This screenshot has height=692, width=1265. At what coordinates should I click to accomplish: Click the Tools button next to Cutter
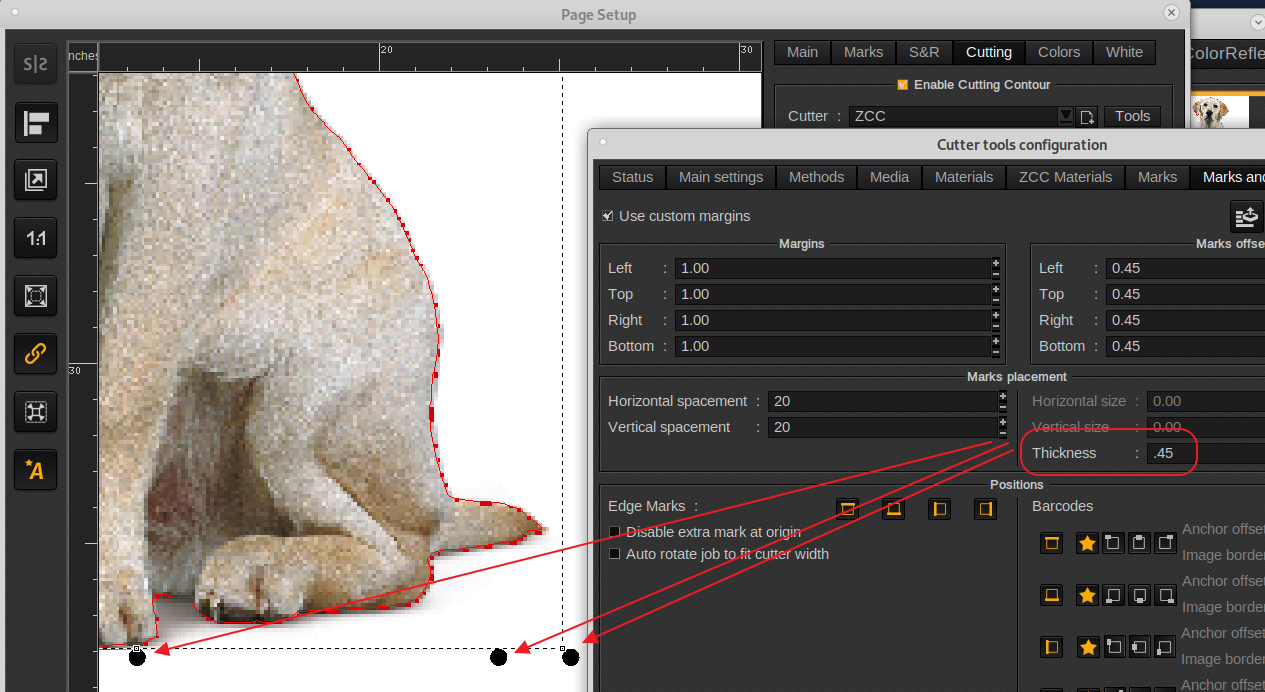[1132, 116]
